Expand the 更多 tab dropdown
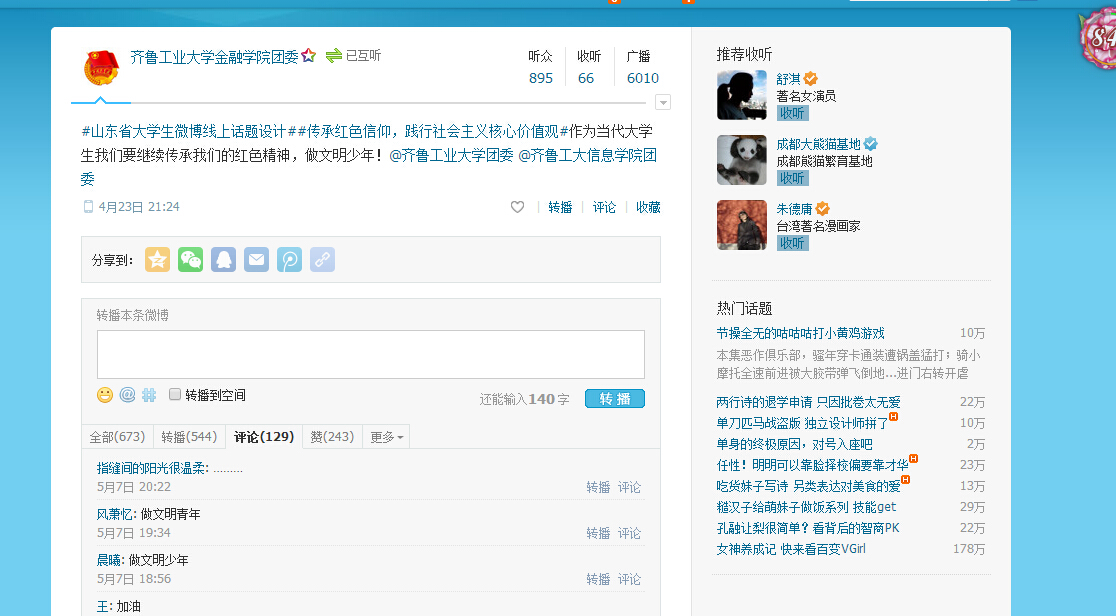Viewport: 1116px width, 616px height. [x=386, y=437]
